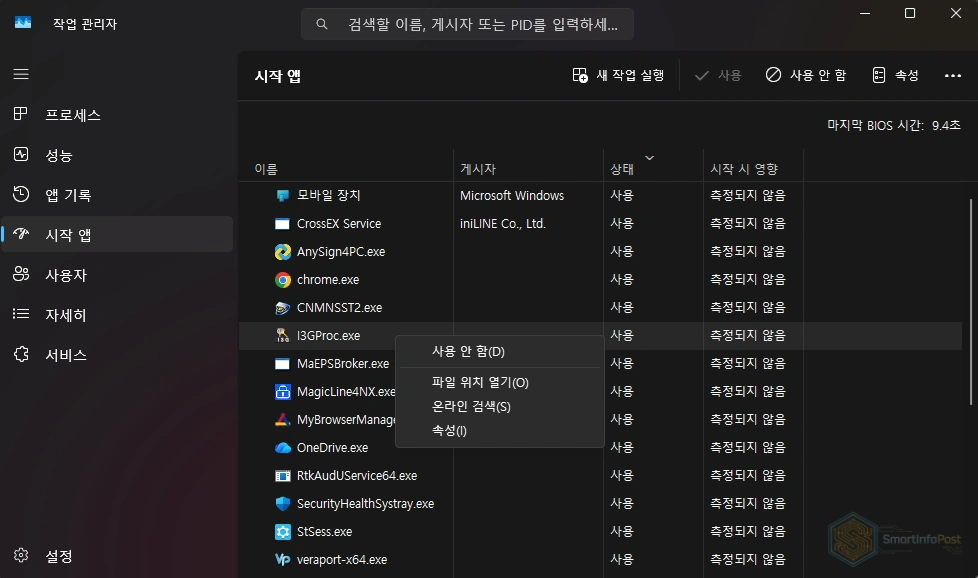Image resolution: width=978 pixels, height=578 pixels.
Task: Click the I3GProc.exe icon
Action: tap(283, 335)
